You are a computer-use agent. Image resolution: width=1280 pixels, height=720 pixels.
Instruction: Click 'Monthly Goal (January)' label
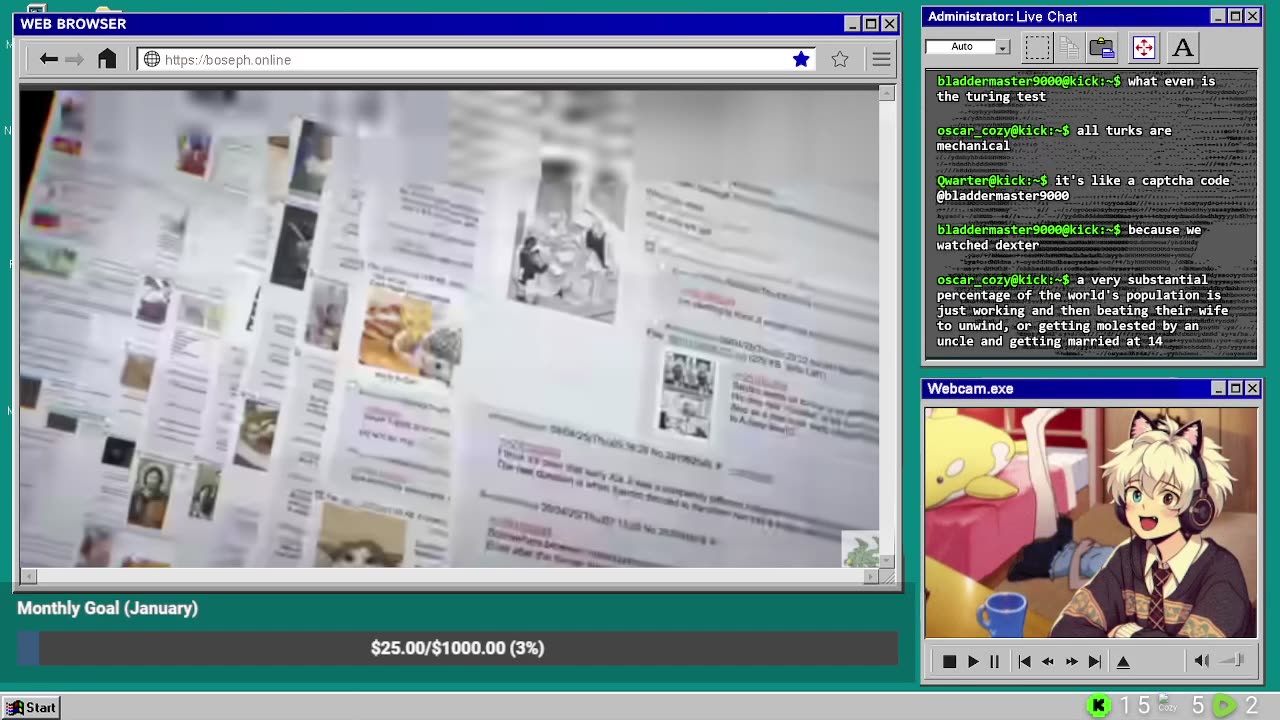click(x=107, y=608)
